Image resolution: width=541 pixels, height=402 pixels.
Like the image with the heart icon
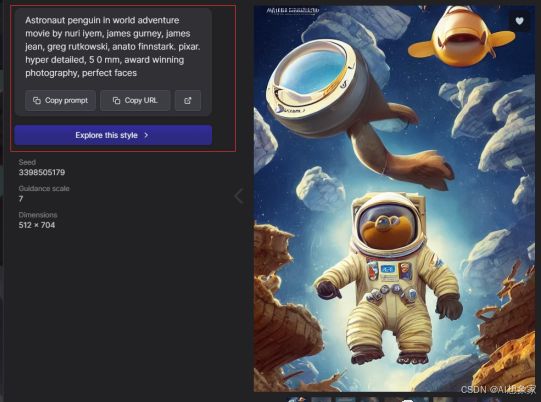pyautogui.click(x=519, y=21)
